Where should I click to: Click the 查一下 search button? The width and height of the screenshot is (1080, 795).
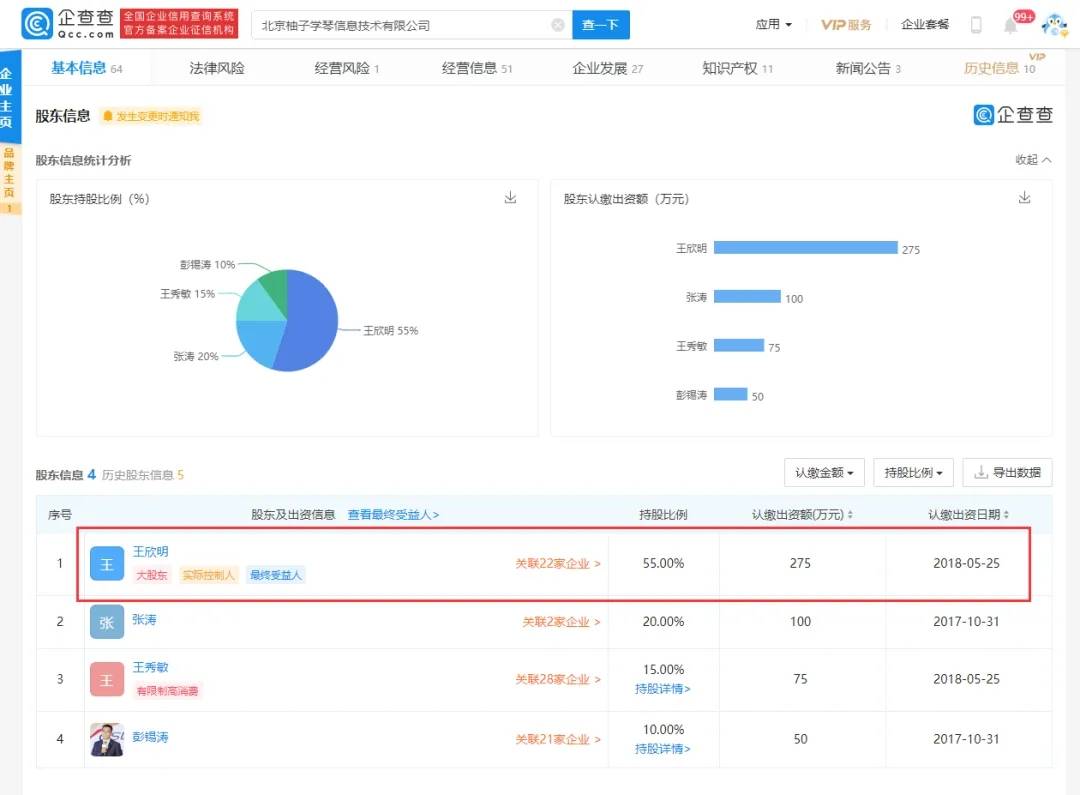[601, 25]
